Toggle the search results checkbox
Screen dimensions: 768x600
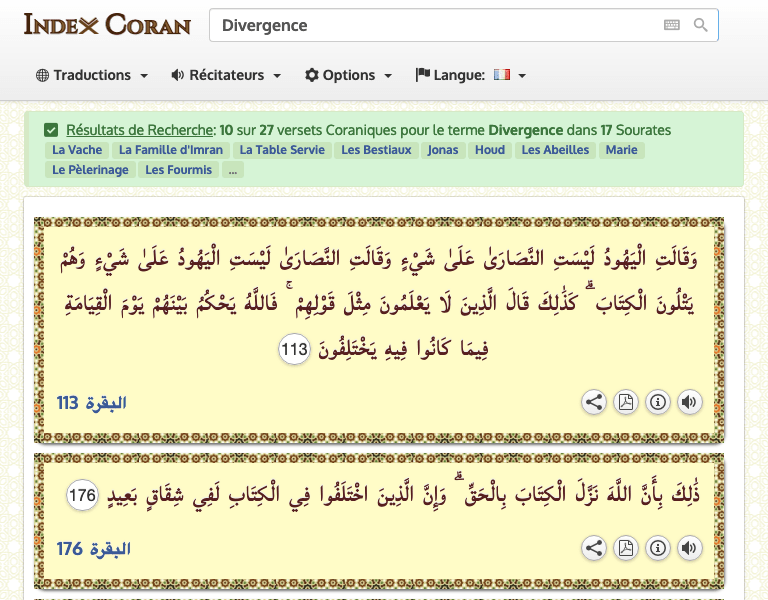[51, 130]
